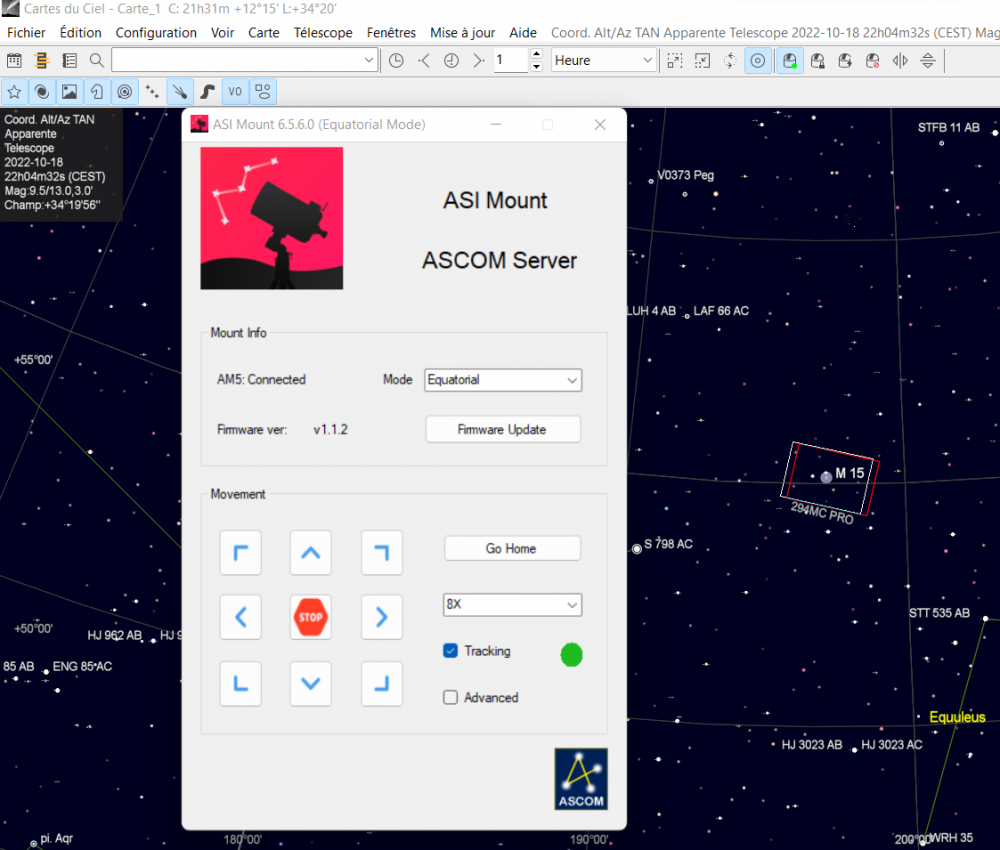Screen dimensions: 1000x850
Task: Click the Firmware Update button
Action: pos(503,429)
